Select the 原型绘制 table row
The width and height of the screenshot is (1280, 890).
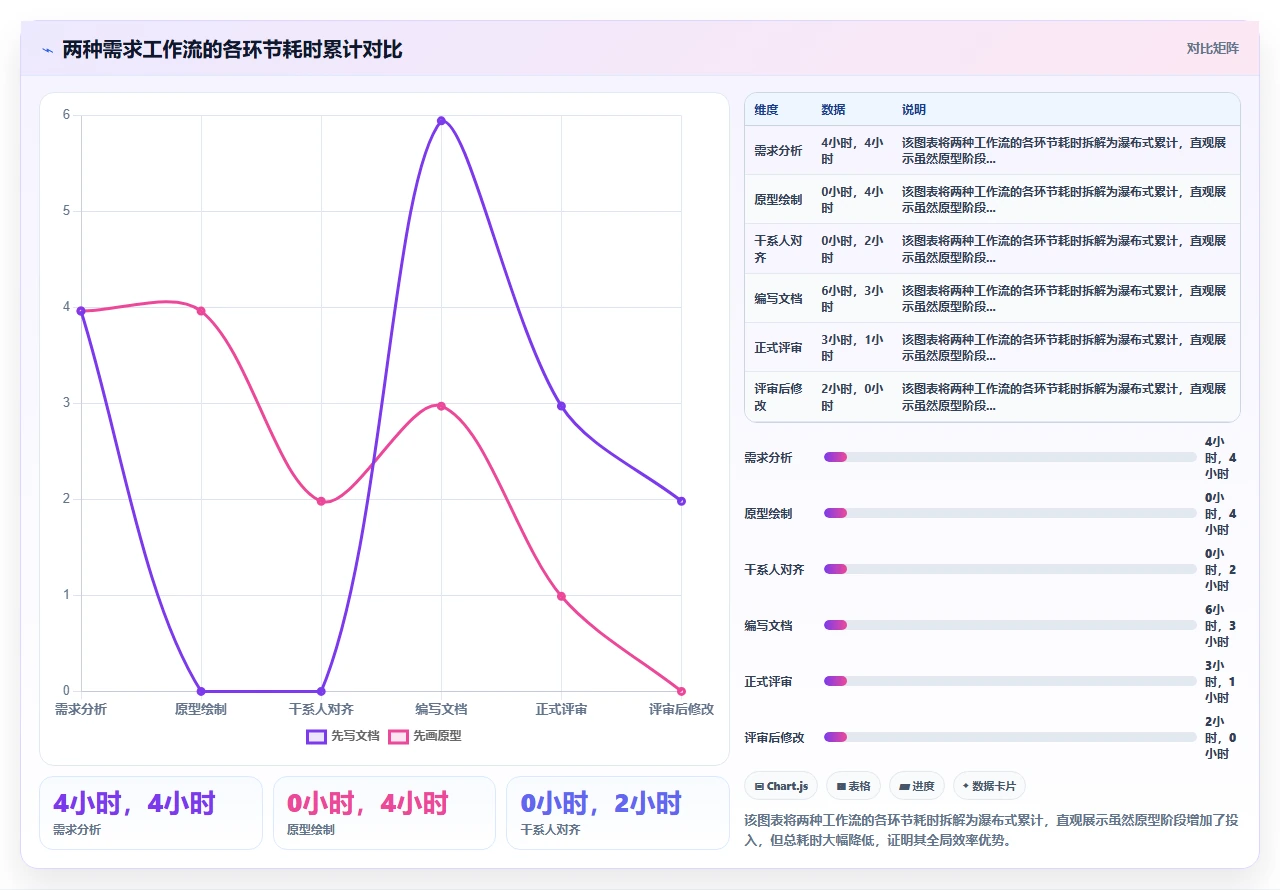(992, 199)
